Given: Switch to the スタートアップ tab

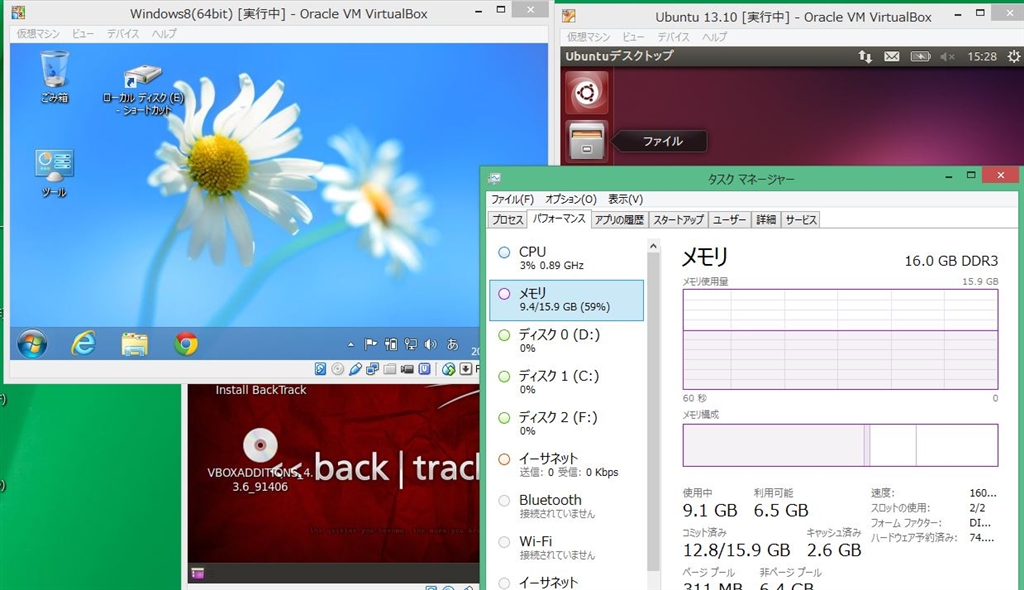Looking at the screenshot, I should coord(678,220).
